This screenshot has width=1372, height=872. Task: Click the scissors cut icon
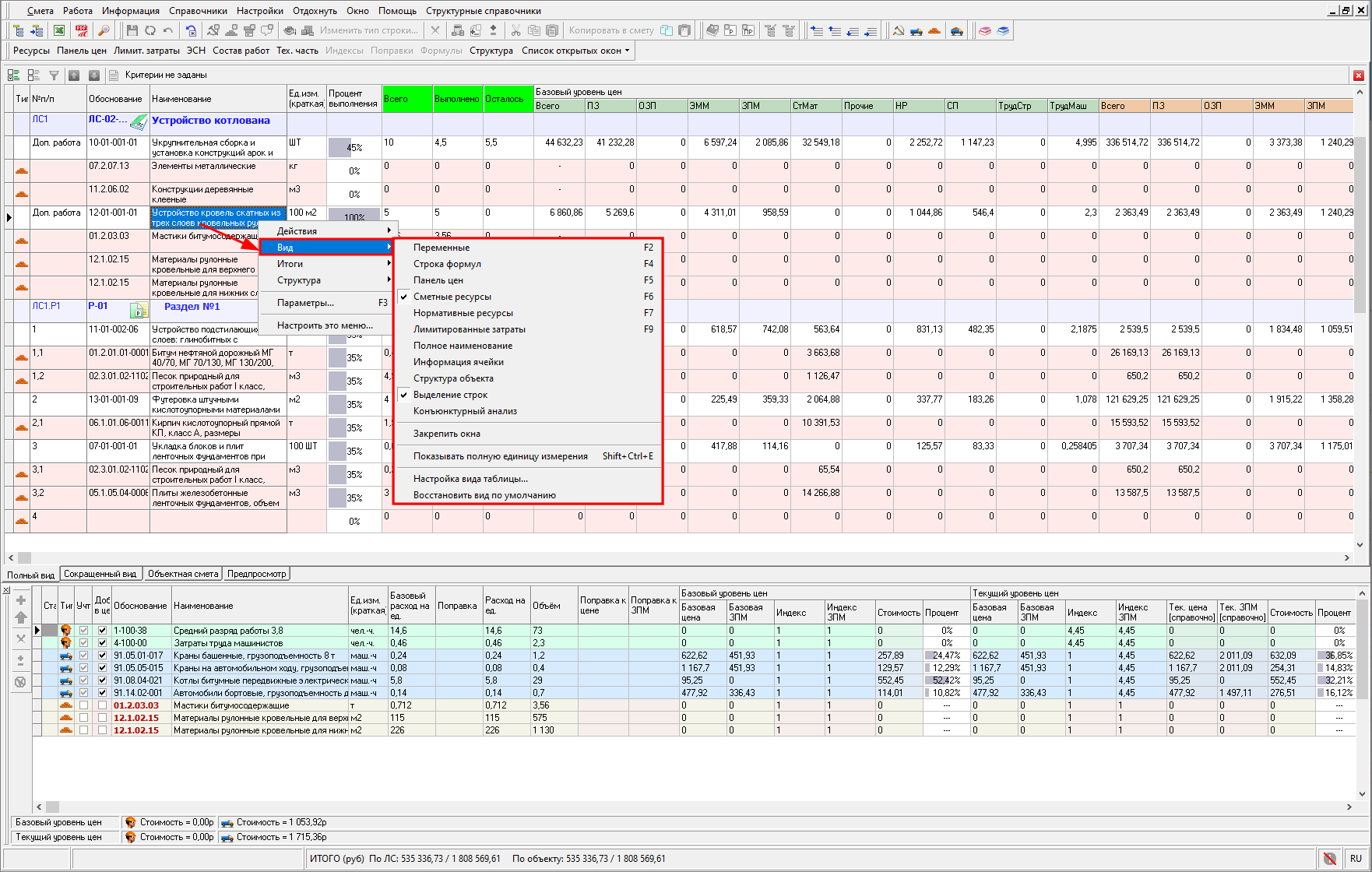point(515,30)
